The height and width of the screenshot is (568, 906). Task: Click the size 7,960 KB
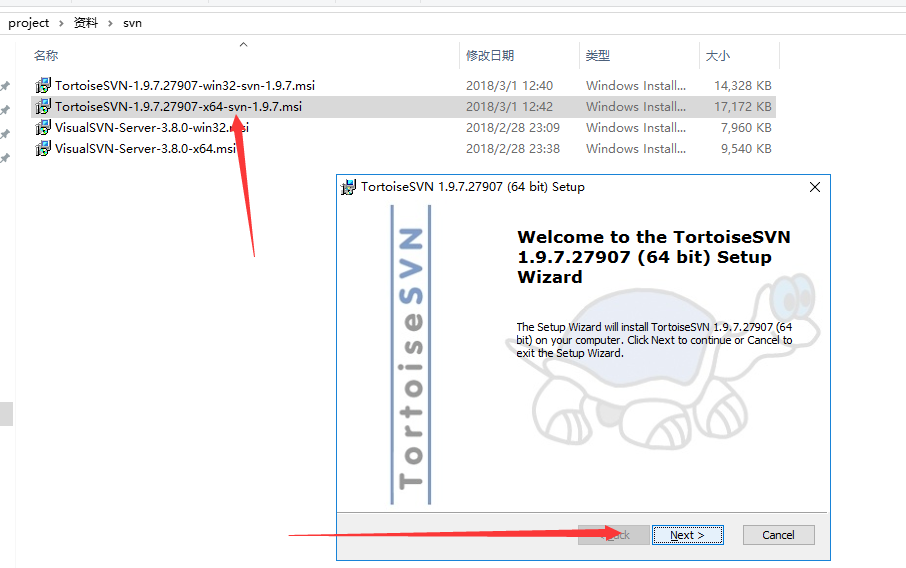tap(746, 127)
